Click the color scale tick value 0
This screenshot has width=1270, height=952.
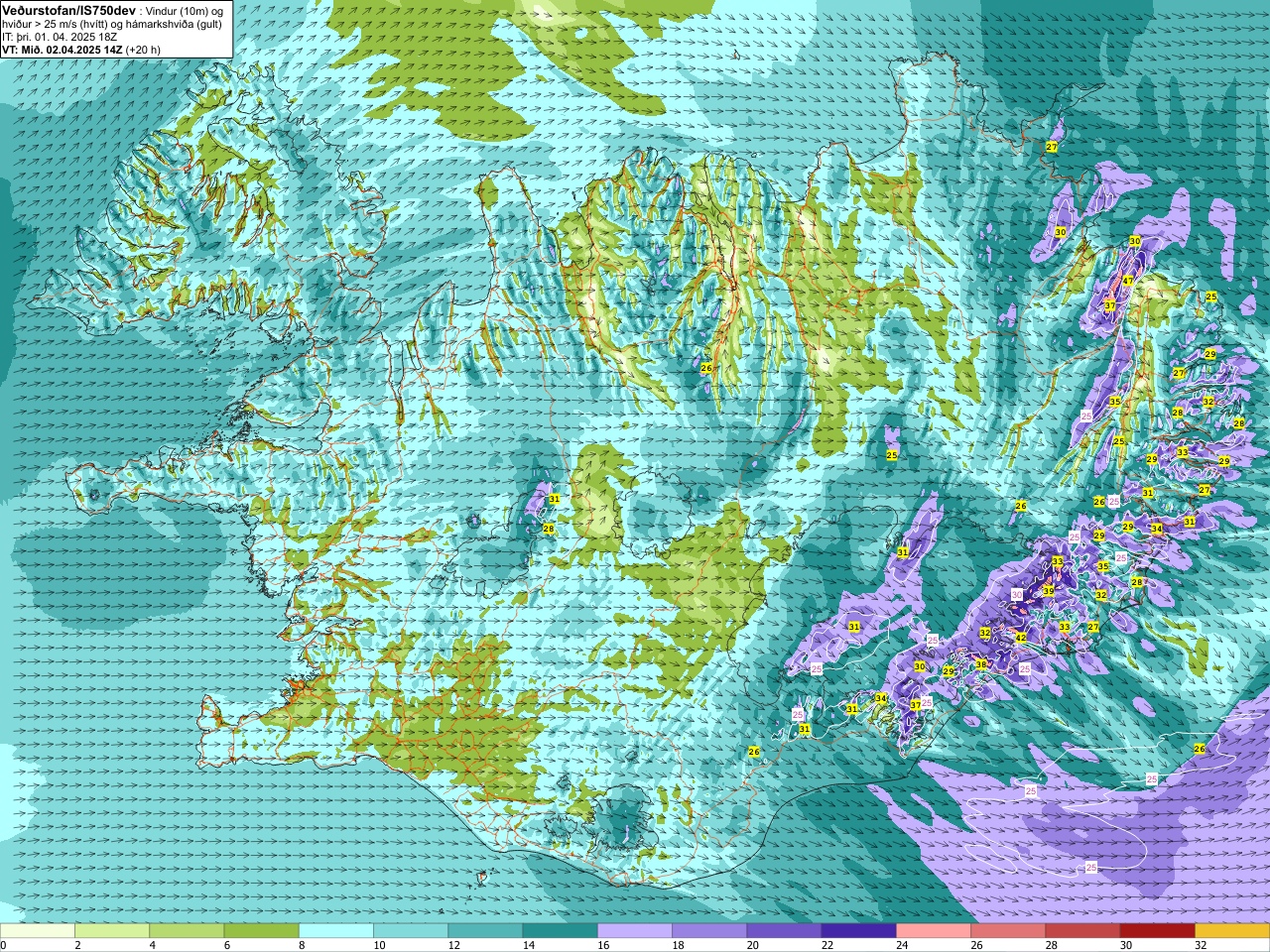[x=4, y=945]
